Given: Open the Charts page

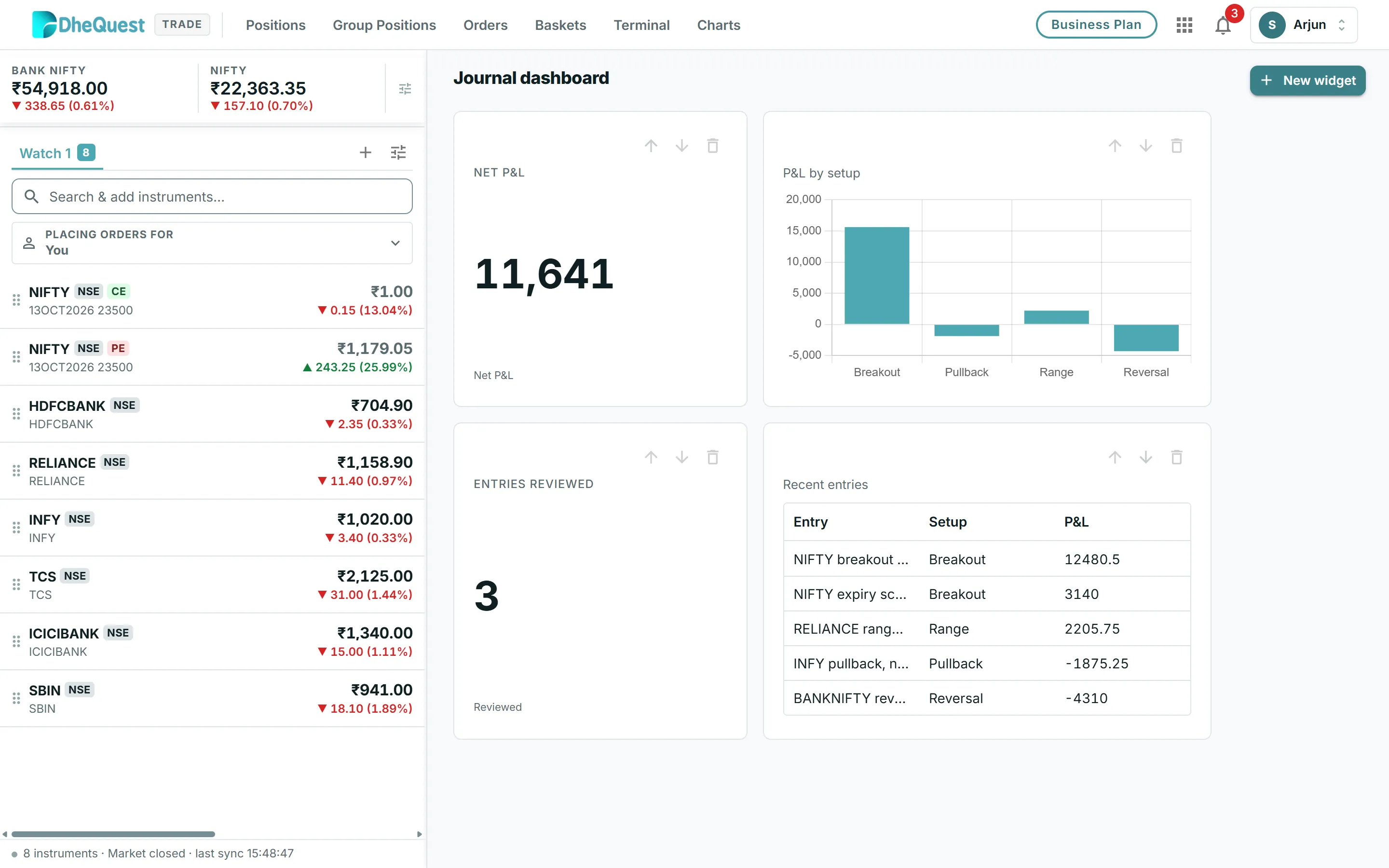Looking at the screenshot, I should pos(719,25).
